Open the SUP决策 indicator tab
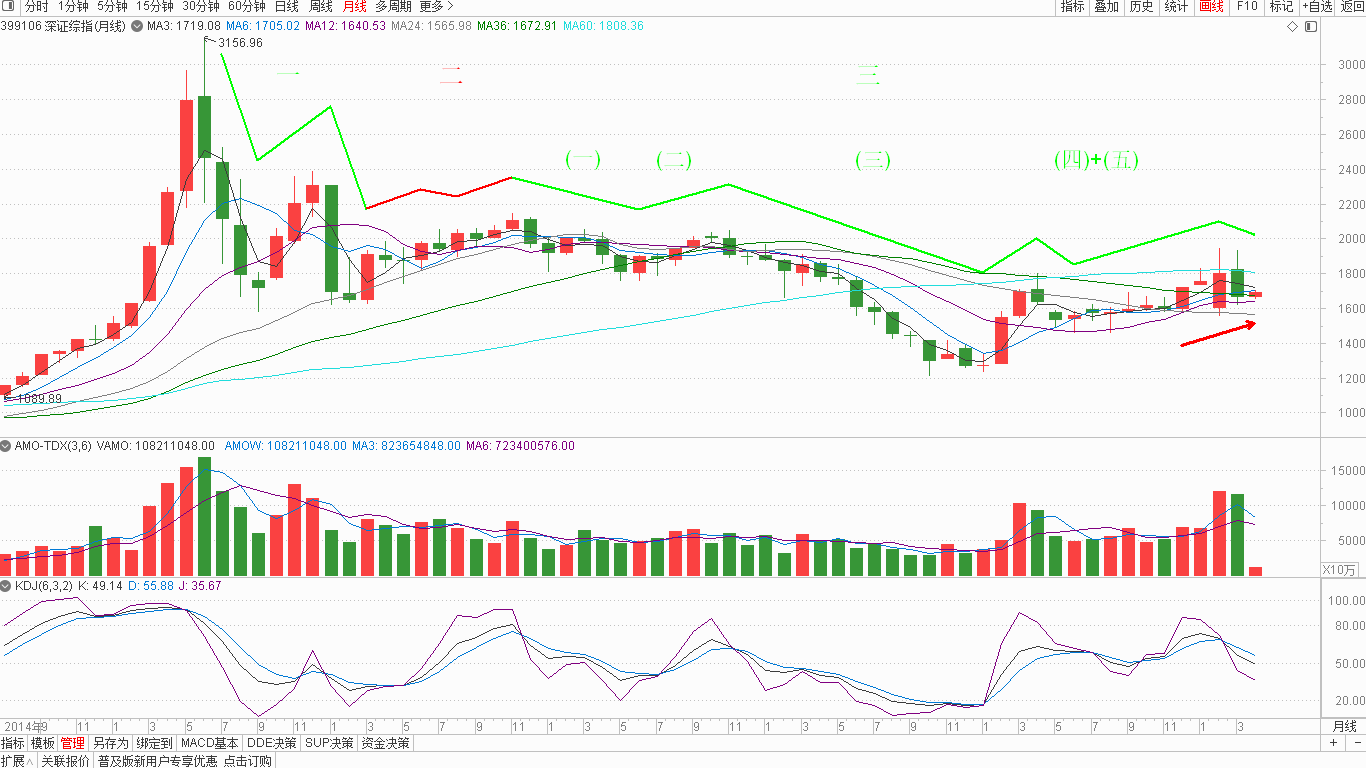The height and width of the screenshot is (768, 1366). (x=329, y=743)
